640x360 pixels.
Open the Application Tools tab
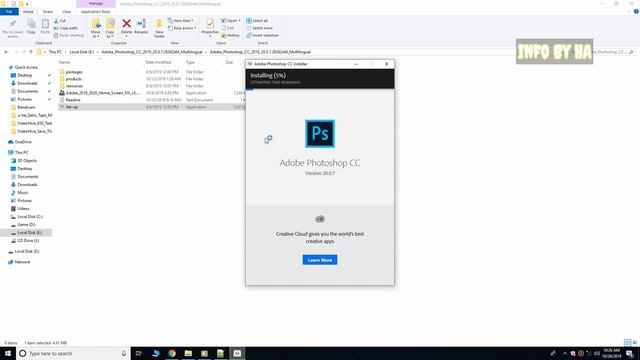(96, 11)
